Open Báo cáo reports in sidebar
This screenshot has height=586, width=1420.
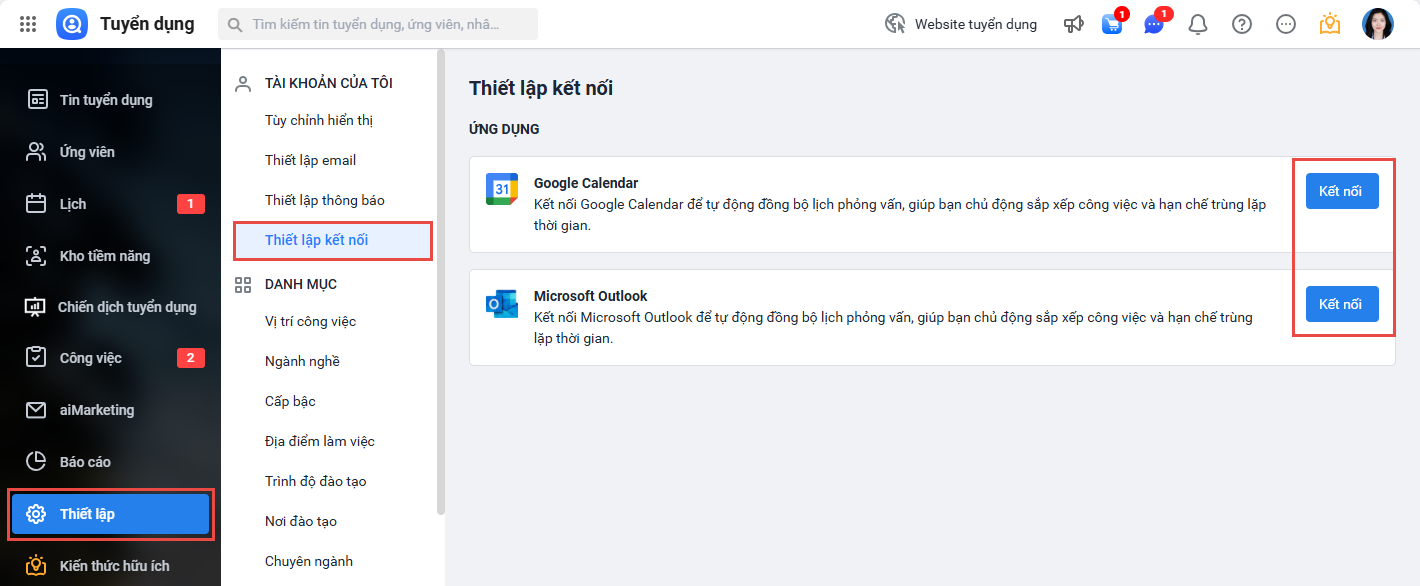[85, 462]
